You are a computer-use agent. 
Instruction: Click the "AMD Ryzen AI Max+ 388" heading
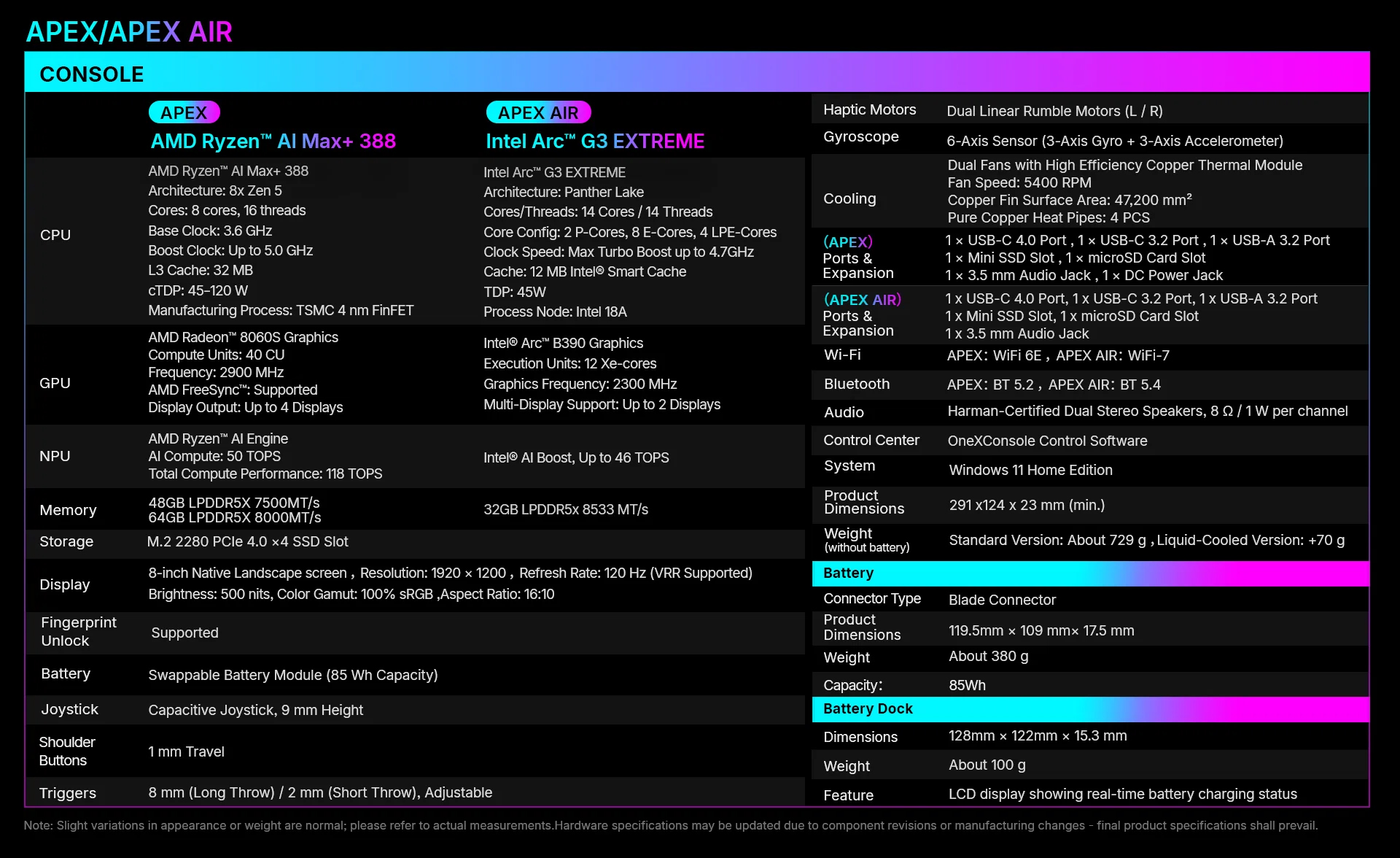coord(273,141)
